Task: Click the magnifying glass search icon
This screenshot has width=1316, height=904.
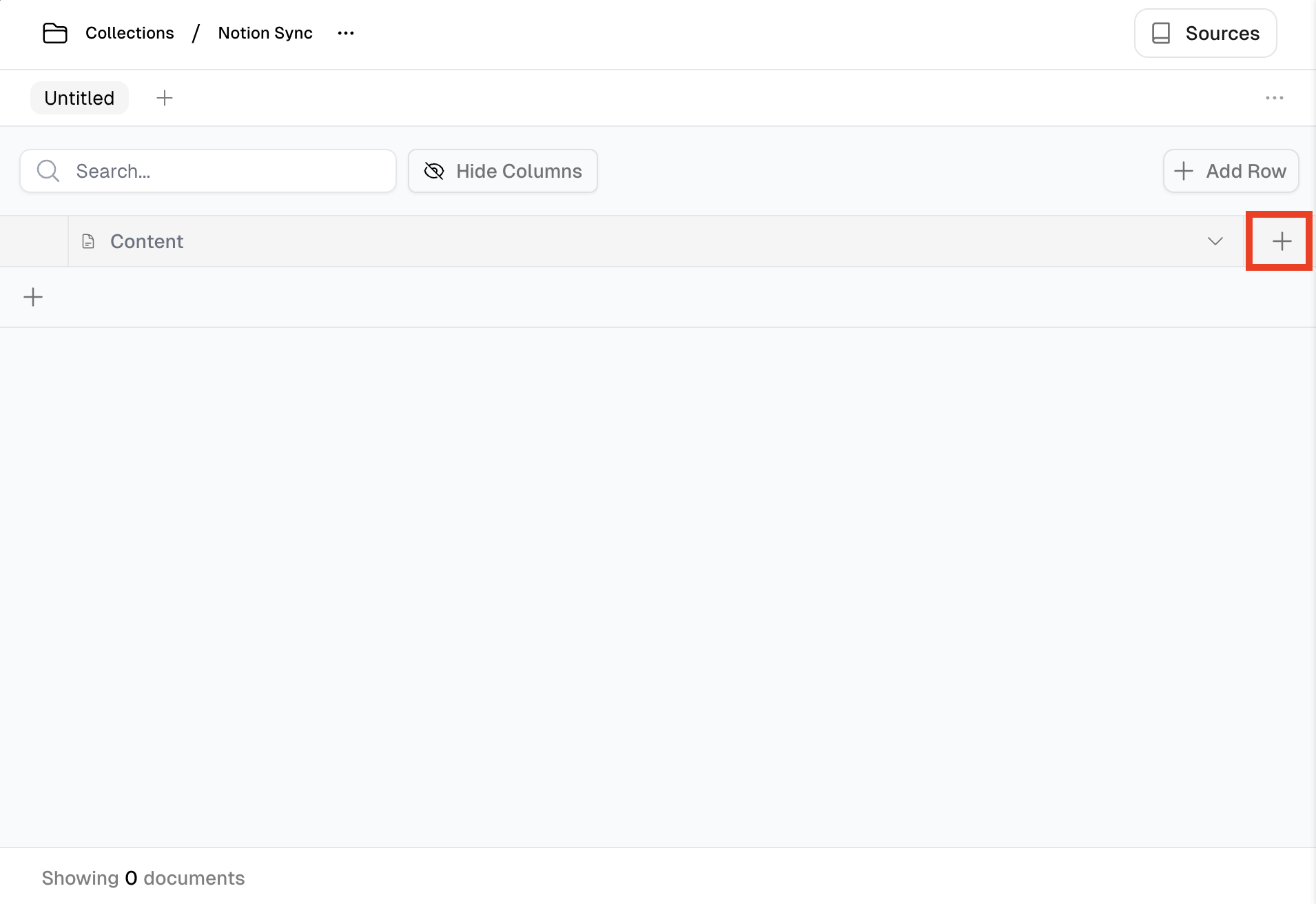Action: (48, 171)
